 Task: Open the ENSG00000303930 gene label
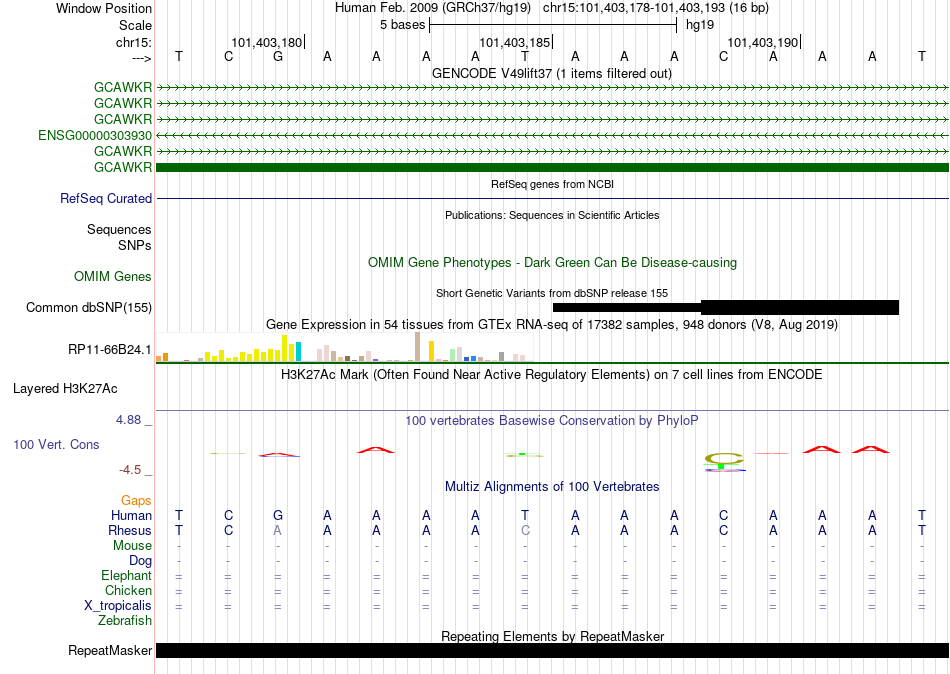pyautogui.click(x=95, y=135)
